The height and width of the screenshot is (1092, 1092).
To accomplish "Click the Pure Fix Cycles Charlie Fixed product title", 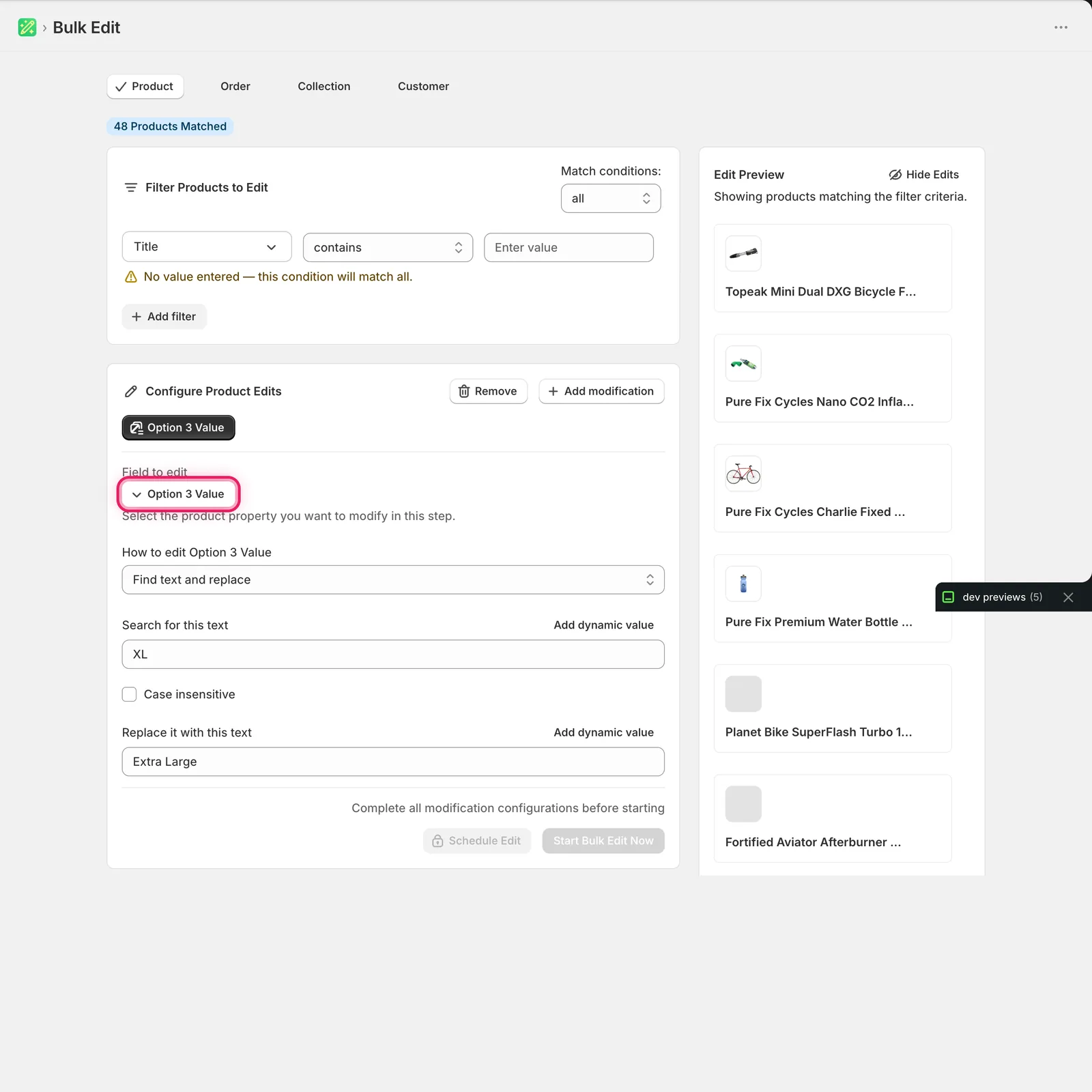I will pyautogui.click(x=815, y=512).
